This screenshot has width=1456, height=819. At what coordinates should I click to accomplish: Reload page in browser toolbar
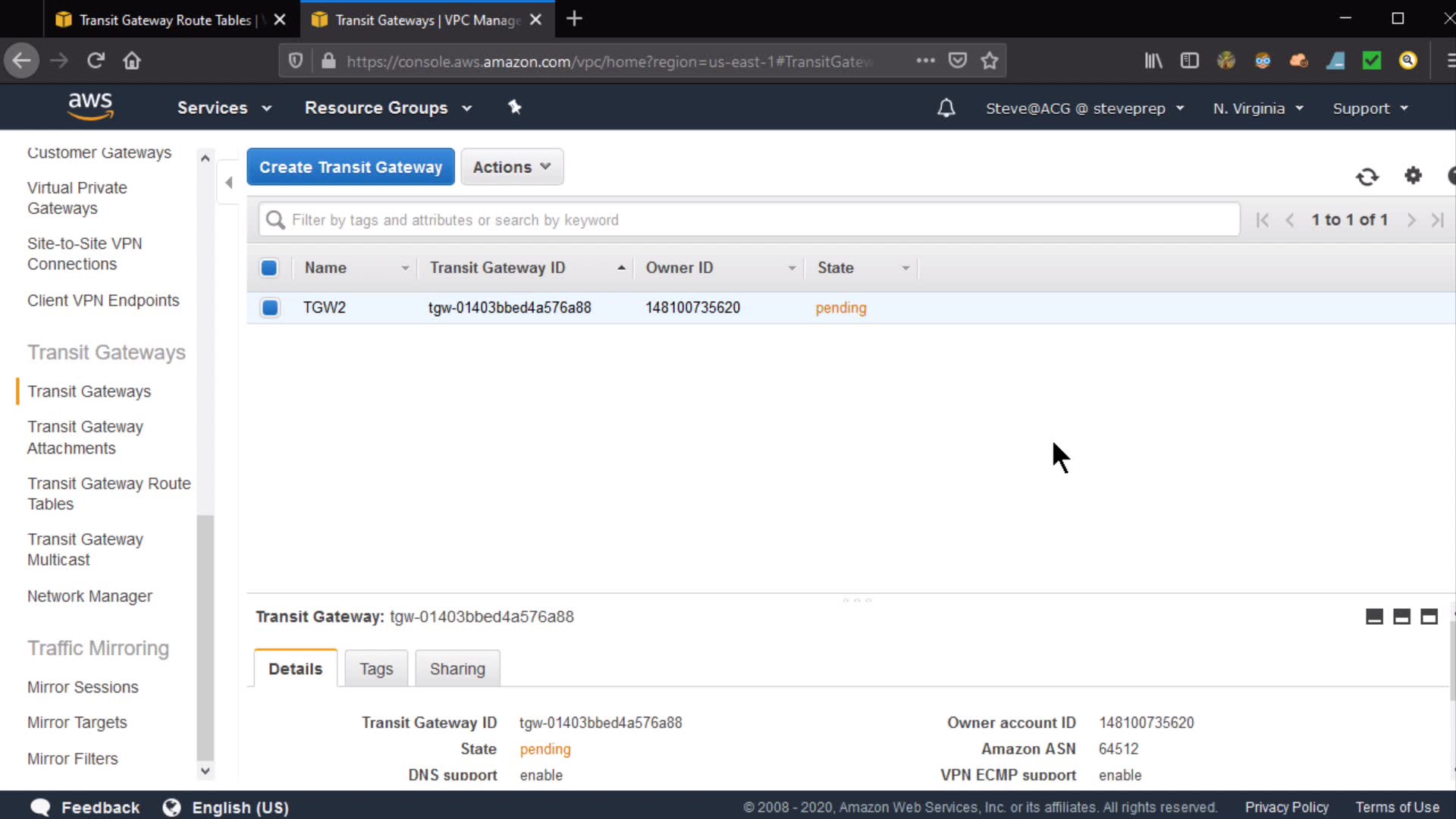[x=96, y=61]
